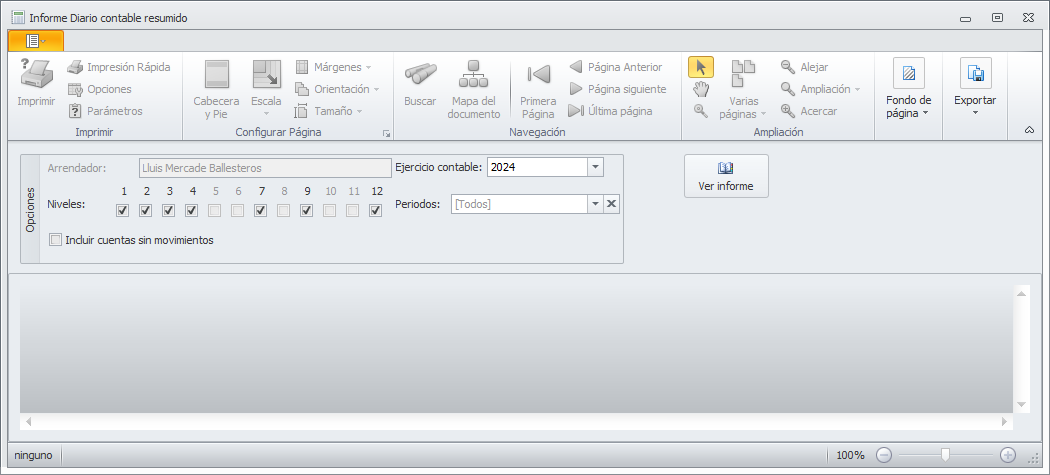This screenshot has height=475, width=1050.
Task: Click the Periodos [Todos] field
Action: [520, 204]
